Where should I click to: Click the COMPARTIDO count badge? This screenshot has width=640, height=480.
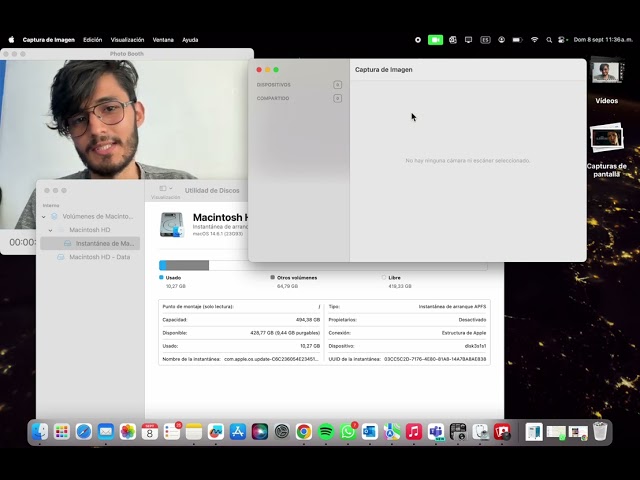pyautogui.click(x=338, y=98)
